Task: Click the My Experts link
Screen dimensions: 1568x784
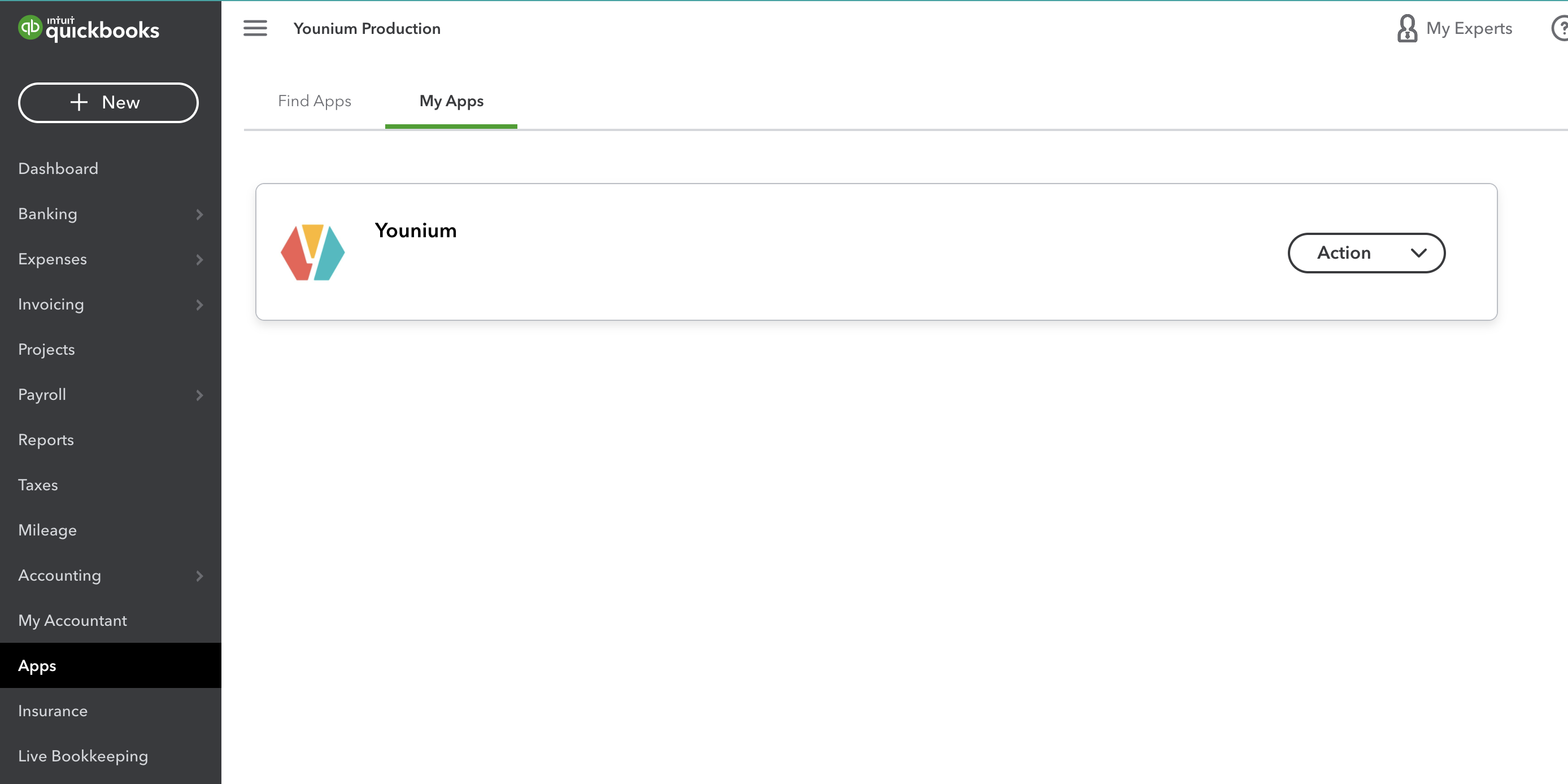Action: pyautogui.click(x=1469, y=29)
